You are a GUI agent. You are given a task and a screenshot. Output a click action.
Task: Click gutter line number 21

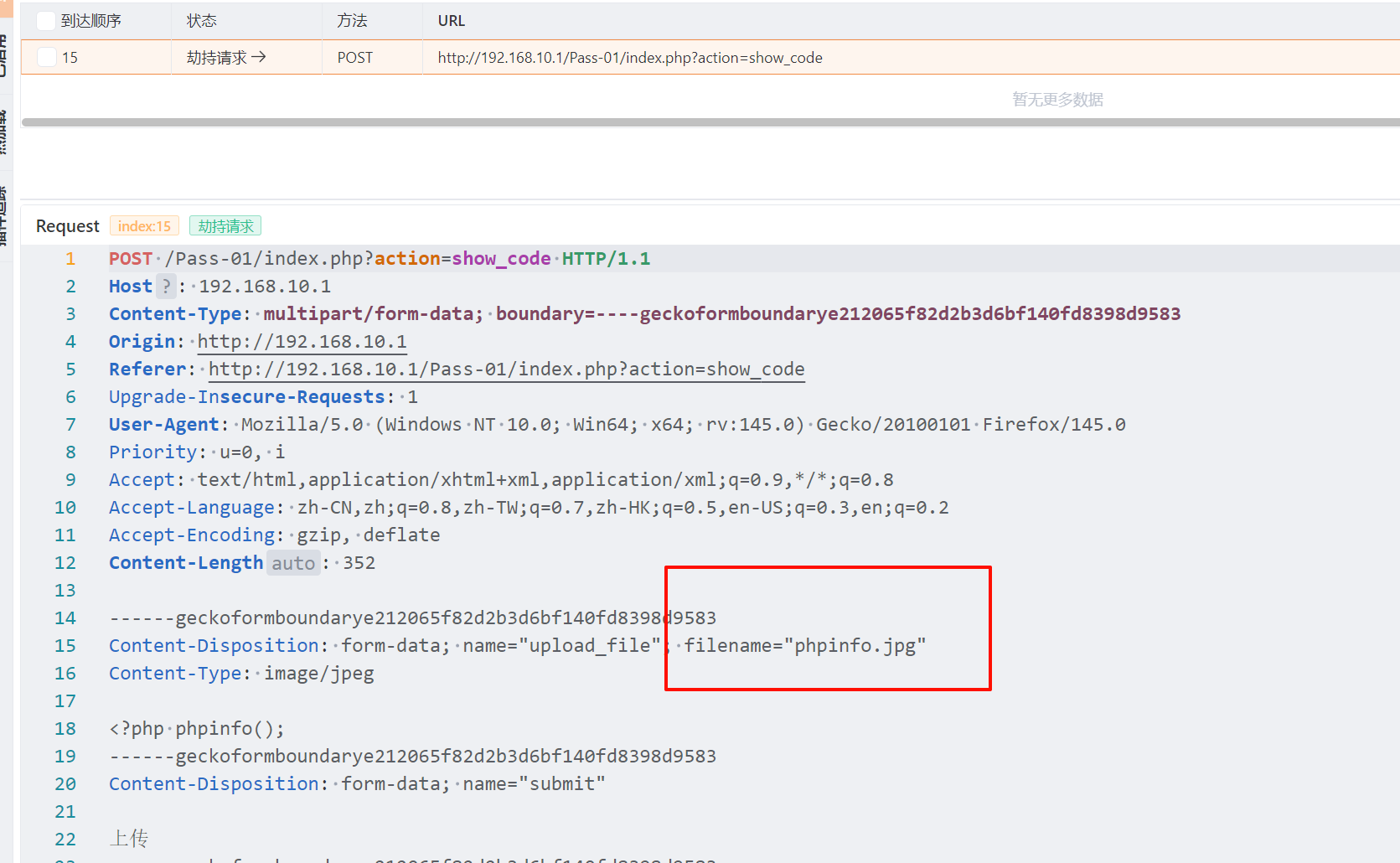(x=65, y=812)
